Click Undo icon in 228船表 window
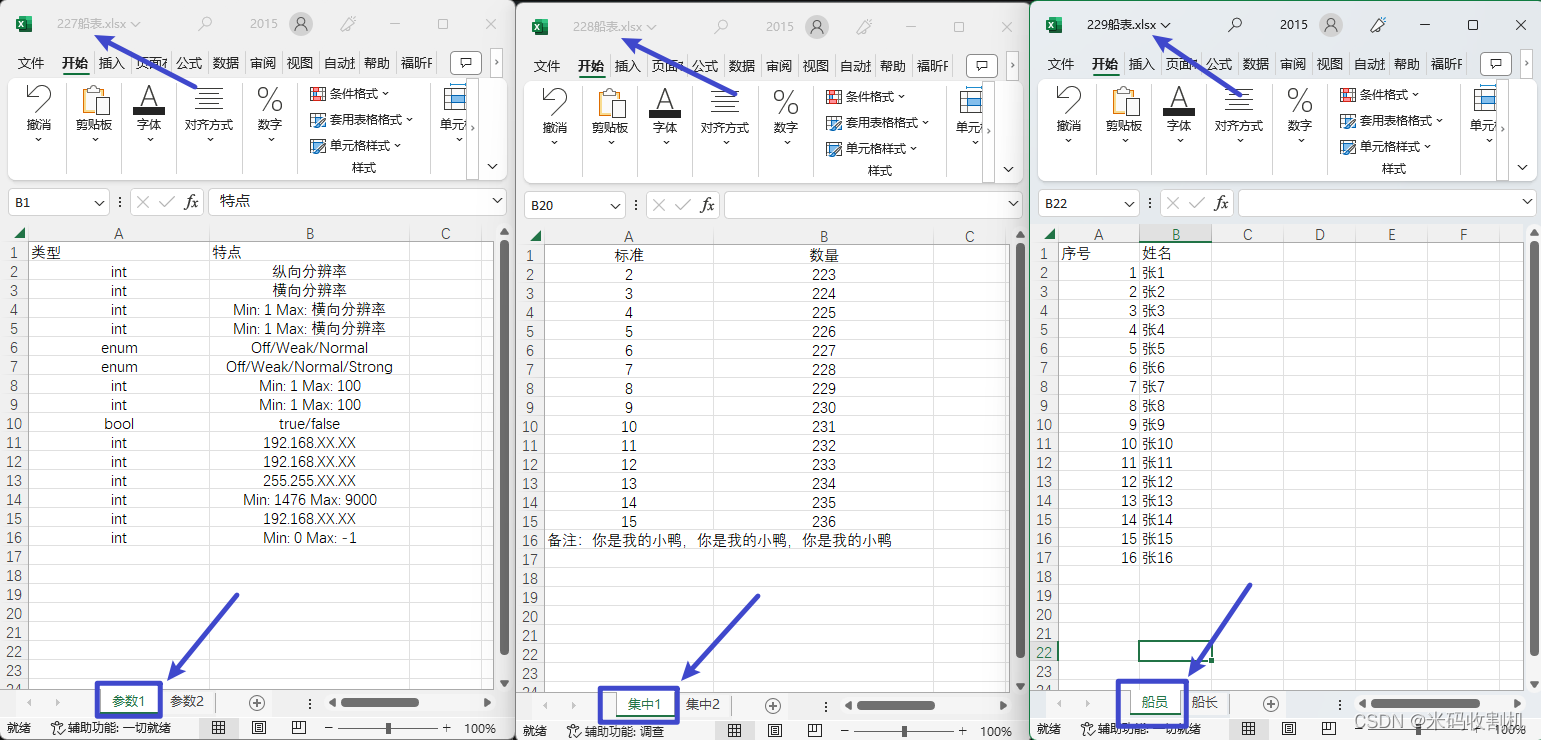Viewport: 1541px width, 740px height. pos(554,101)
